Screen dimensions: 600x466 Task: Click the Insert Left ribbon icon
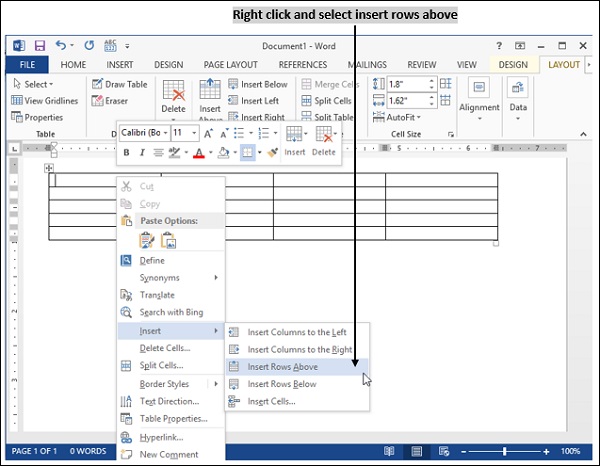pos(258,101)
